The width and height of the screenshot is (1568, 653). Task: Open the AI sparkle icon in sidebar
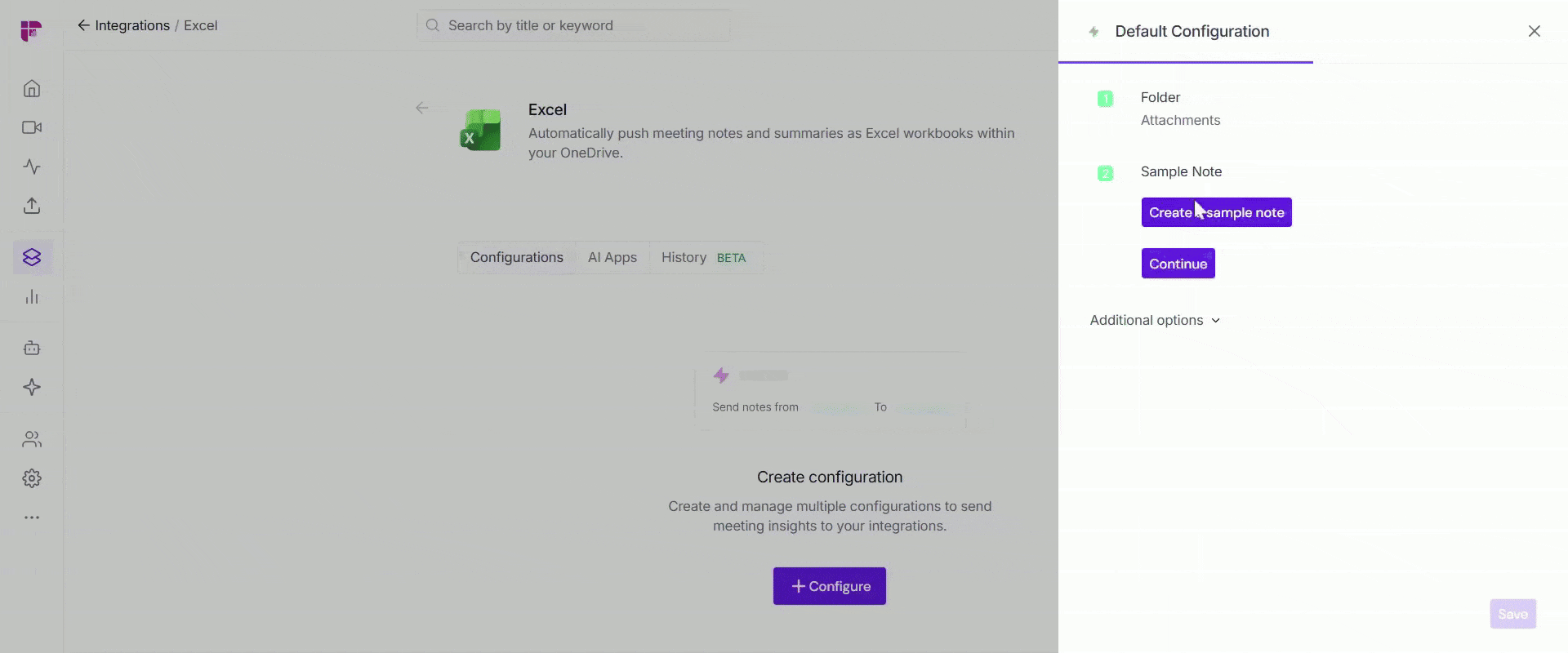pos(32,387)
